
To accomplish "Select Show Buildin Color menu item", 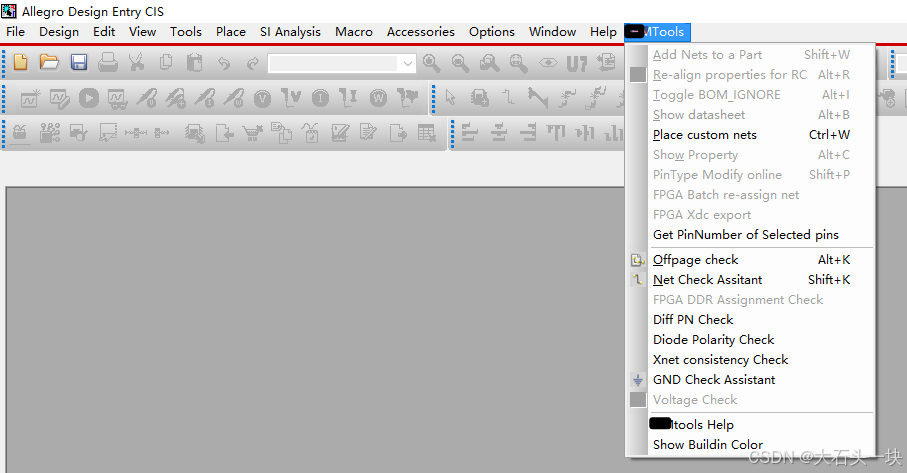I will [x=751, y=445].
